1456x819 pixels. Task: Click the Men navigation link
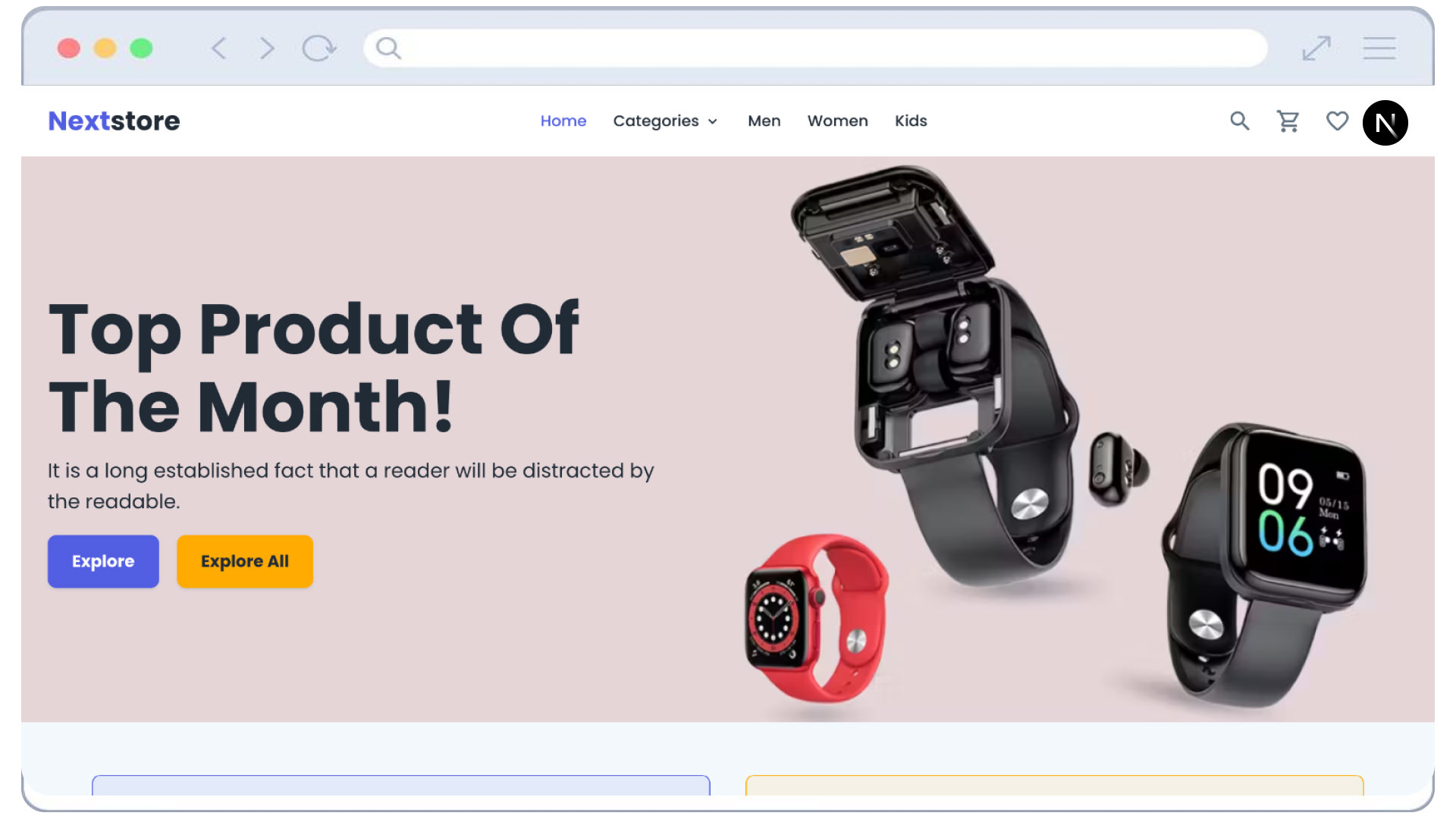[764, 121]
